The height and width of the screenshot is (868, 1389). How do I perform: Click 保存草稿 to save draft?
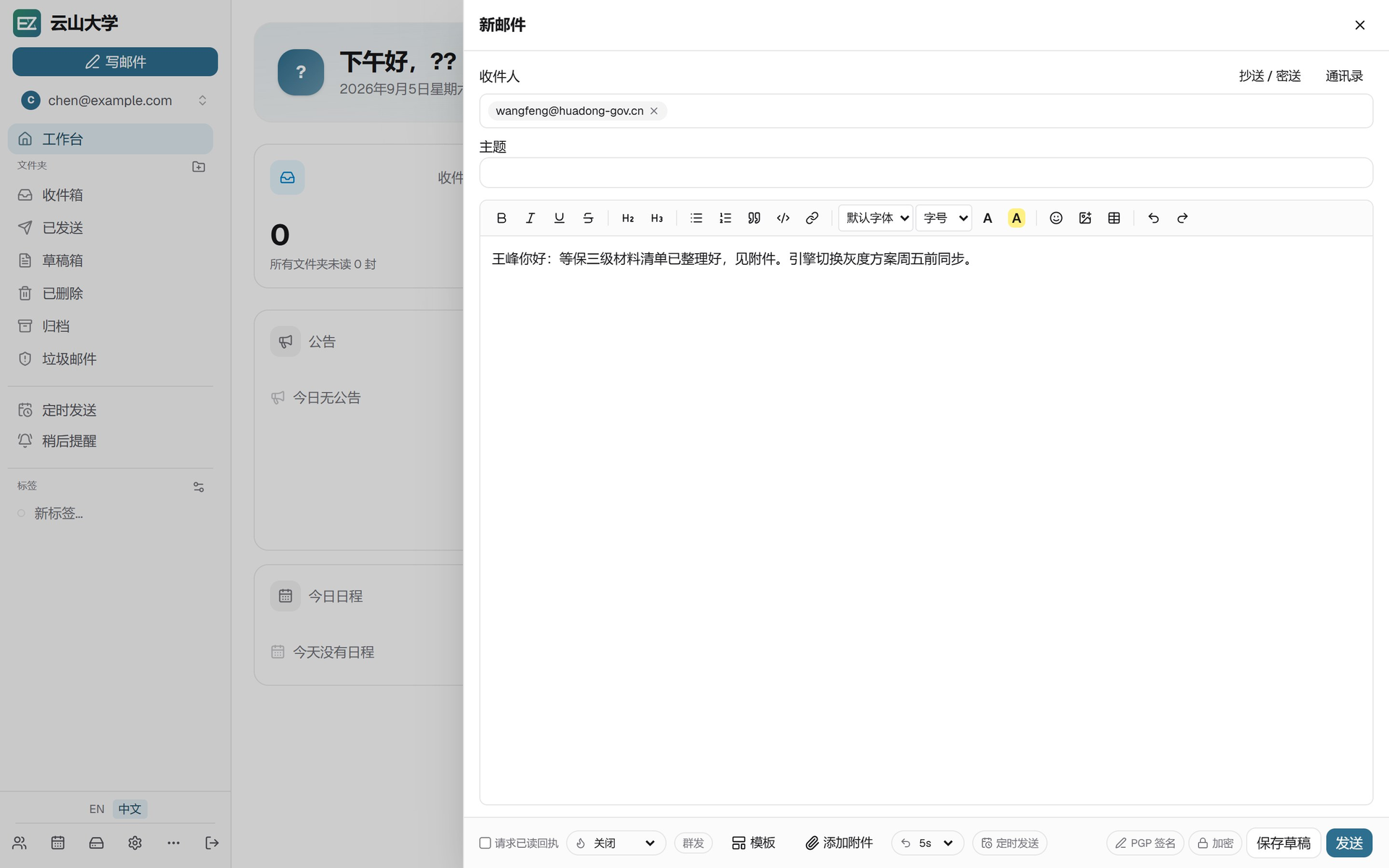[1283, 843]
